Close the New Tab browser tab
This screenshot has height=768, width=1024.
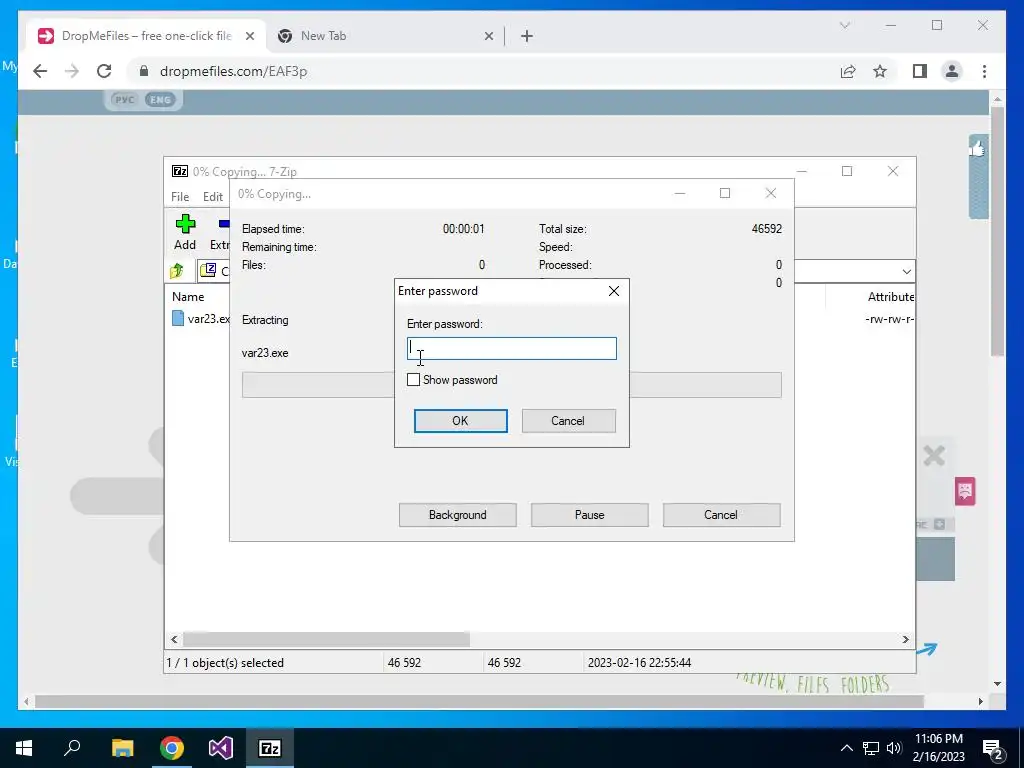[488, 37]
